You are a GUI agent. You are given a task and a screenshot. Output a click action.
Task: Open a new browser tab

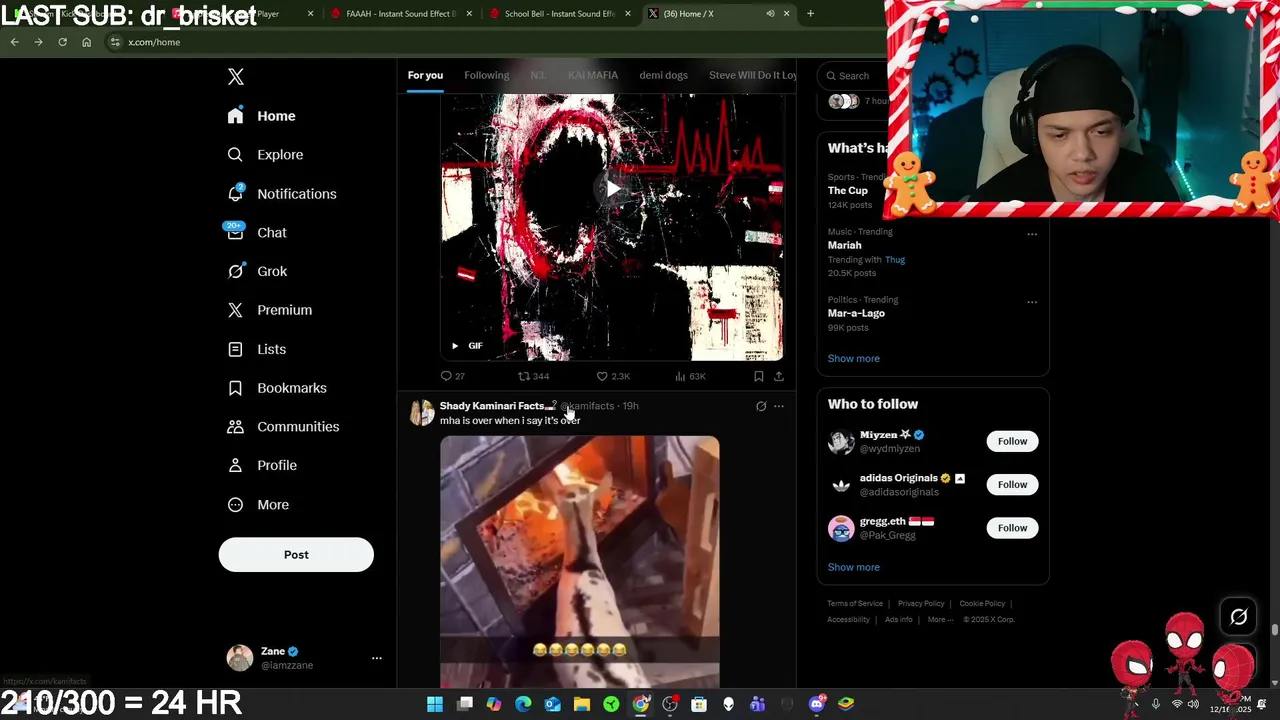[810, 14]
